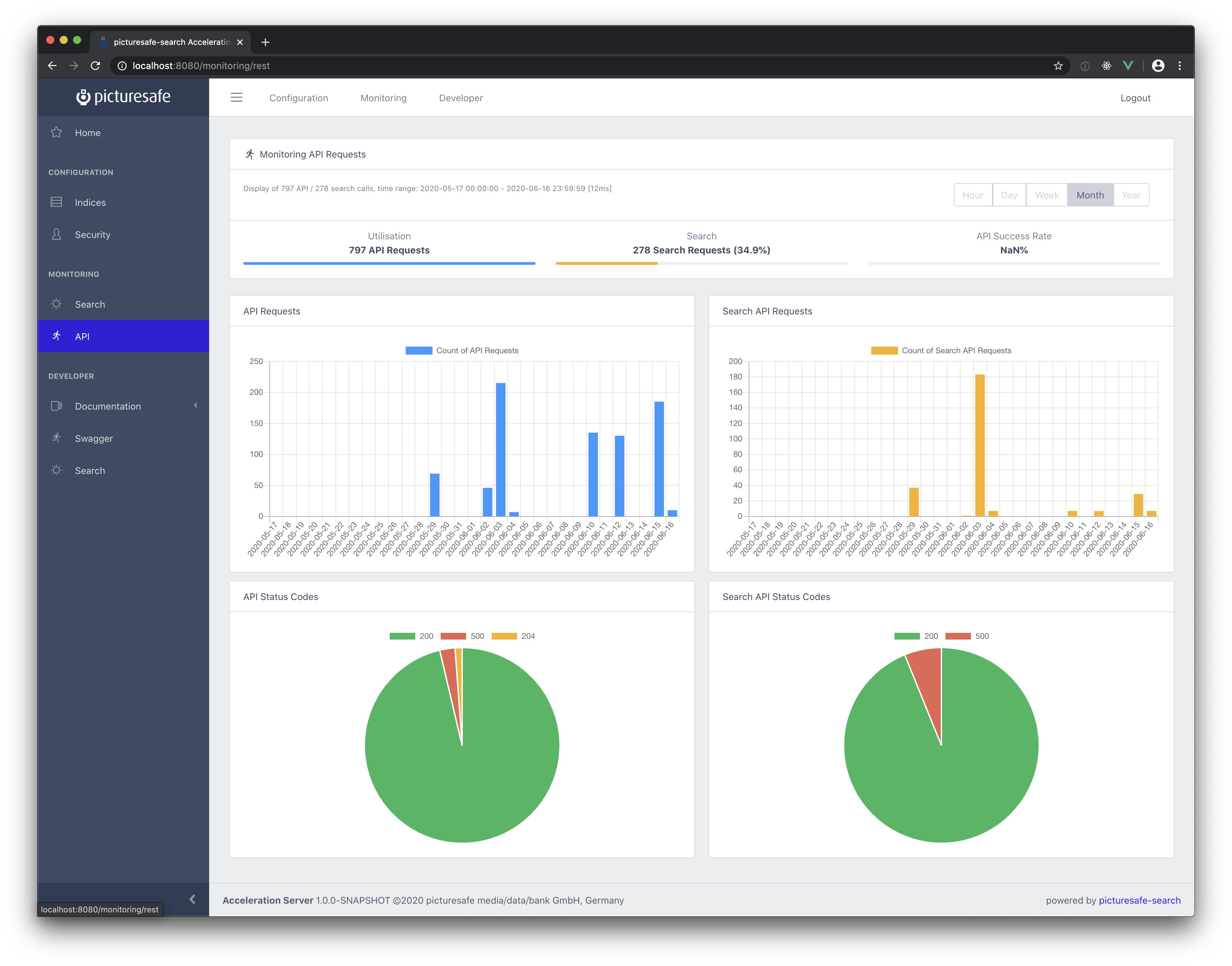1232x966 pixels.
Task: Toggle the 500 legend color swatch in the API Status Codes chart
Action: pos(453,636)
